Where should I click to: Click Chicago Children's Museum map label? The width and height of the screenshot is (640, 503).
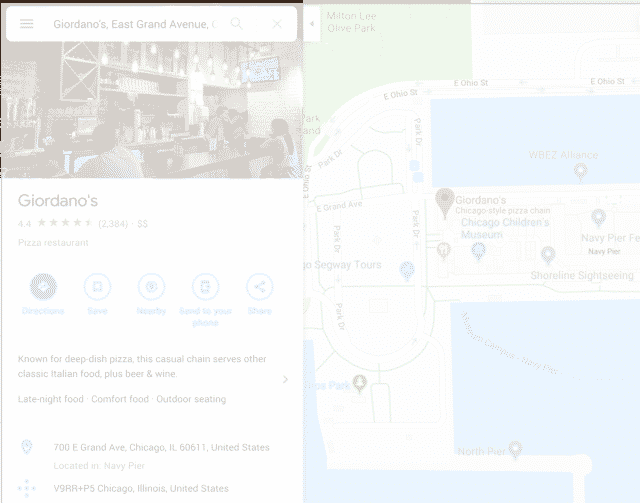tap(505, 228)
